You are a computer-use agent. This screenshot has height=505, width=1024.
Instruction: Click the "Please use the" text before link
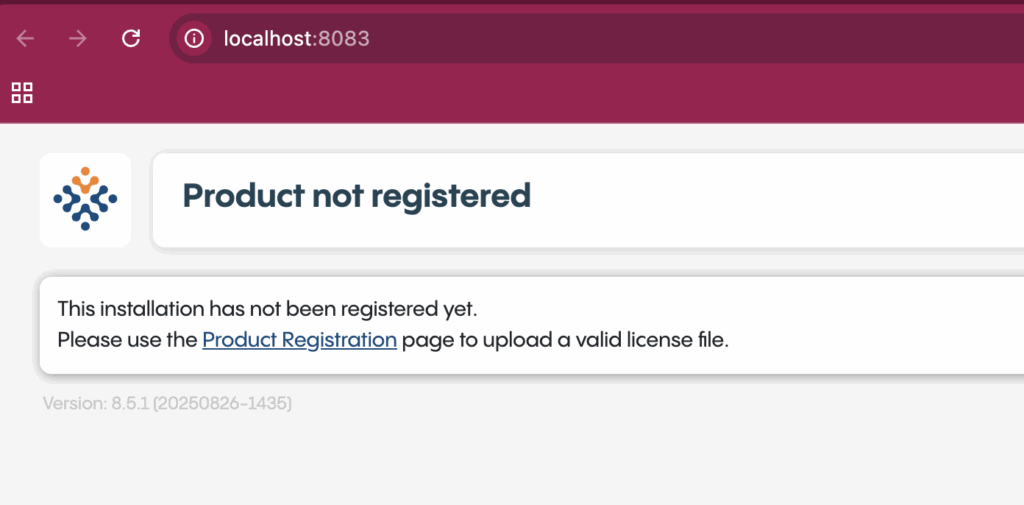point(127,340)
